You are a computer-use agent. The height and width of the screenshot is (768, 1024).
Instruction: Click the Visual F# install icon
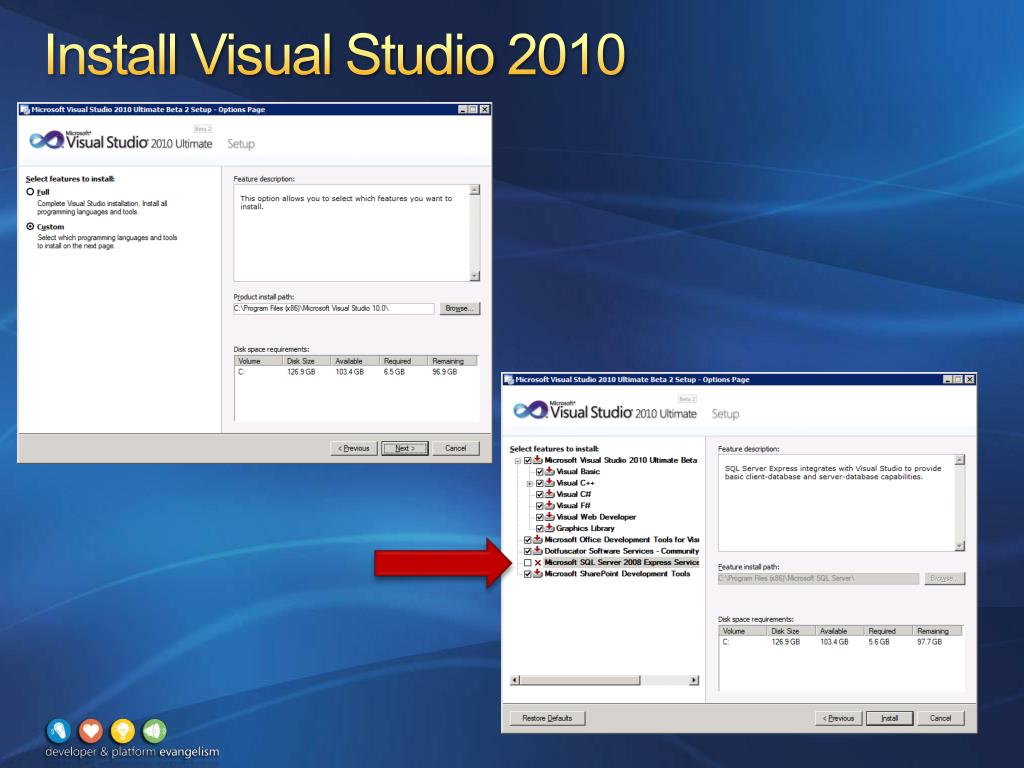(550, 505)
